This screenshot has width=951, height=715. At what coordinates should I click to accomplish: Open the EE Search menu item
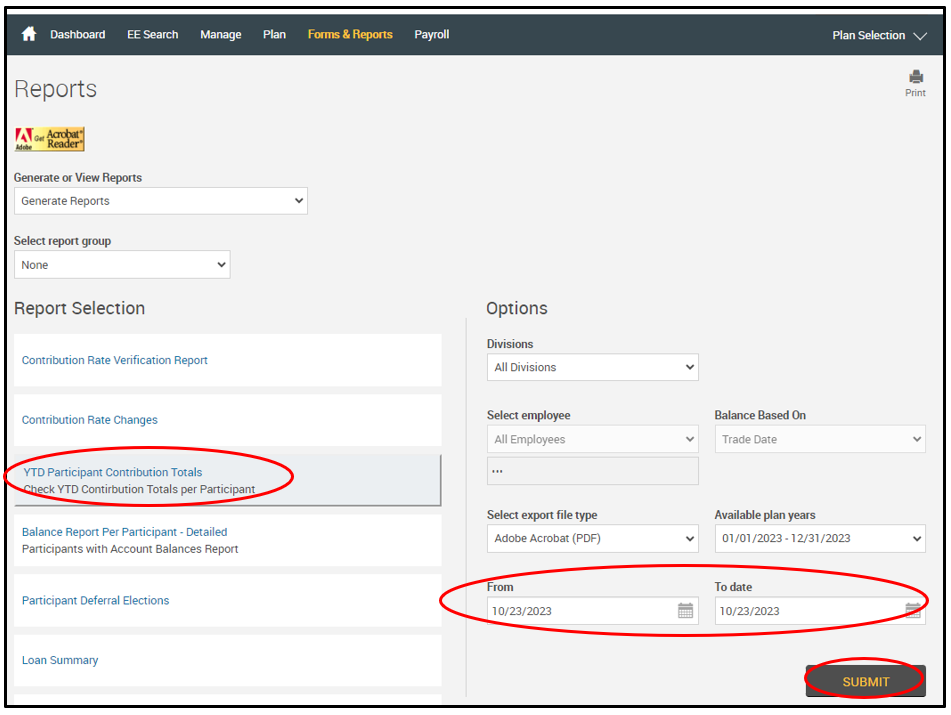(152, 34)
